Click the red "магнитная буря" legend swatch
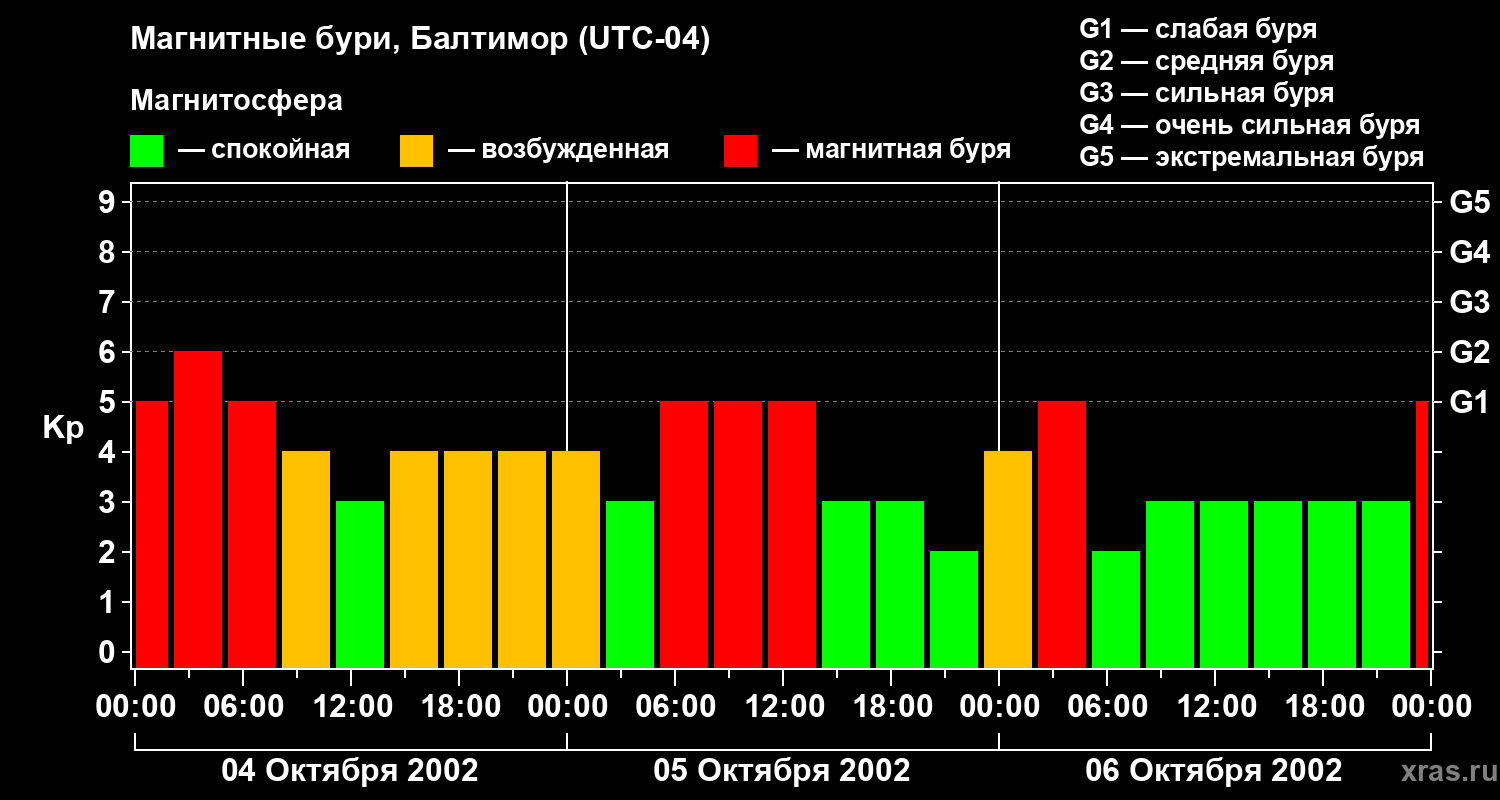 click(x=740, y=151)
